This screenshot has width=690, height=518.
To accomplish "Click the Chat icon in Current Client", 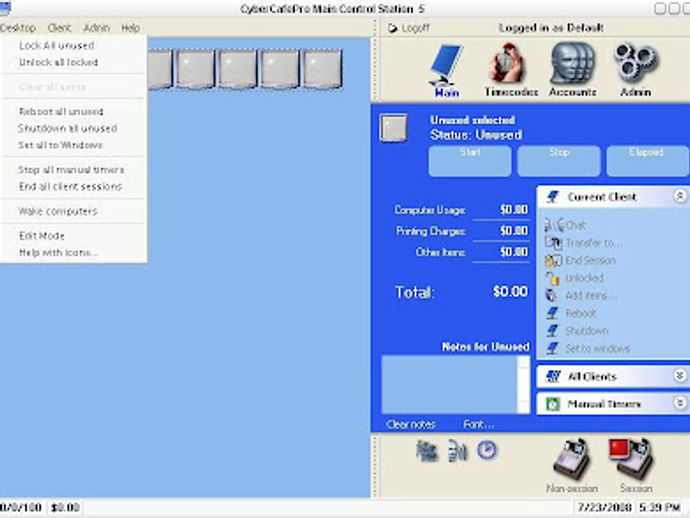I will [553, 225].
